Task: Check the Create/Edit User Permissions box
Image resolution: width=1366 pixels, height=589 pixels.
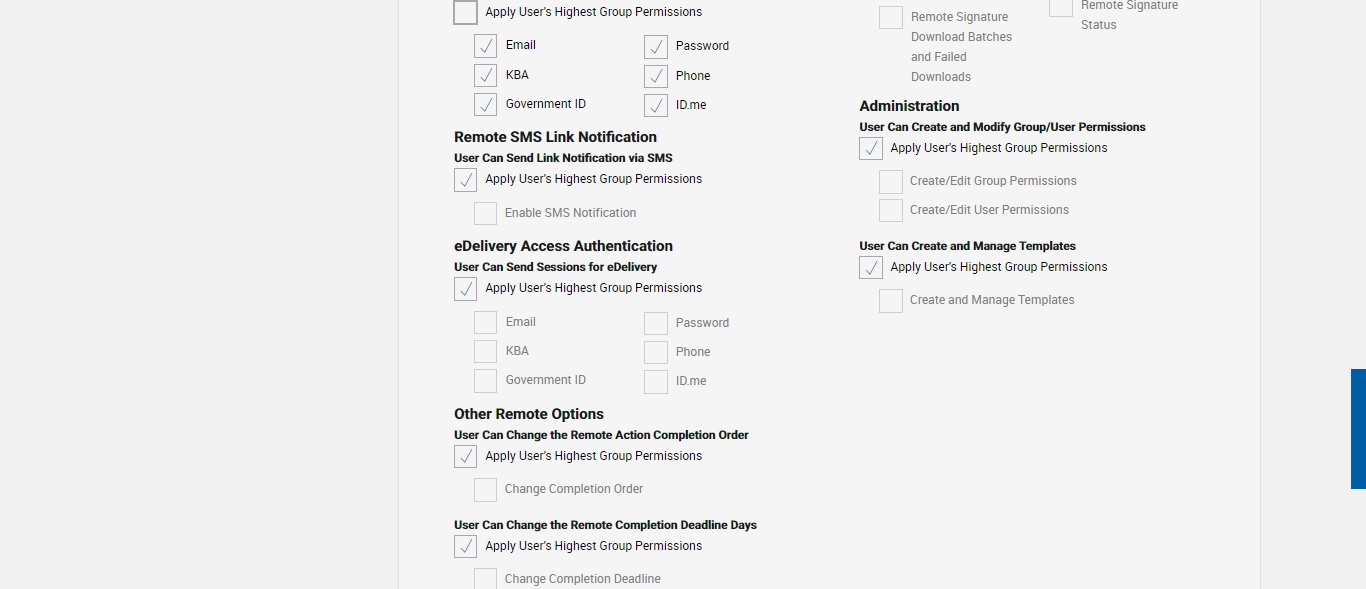Action: click(x=891, y=210)
